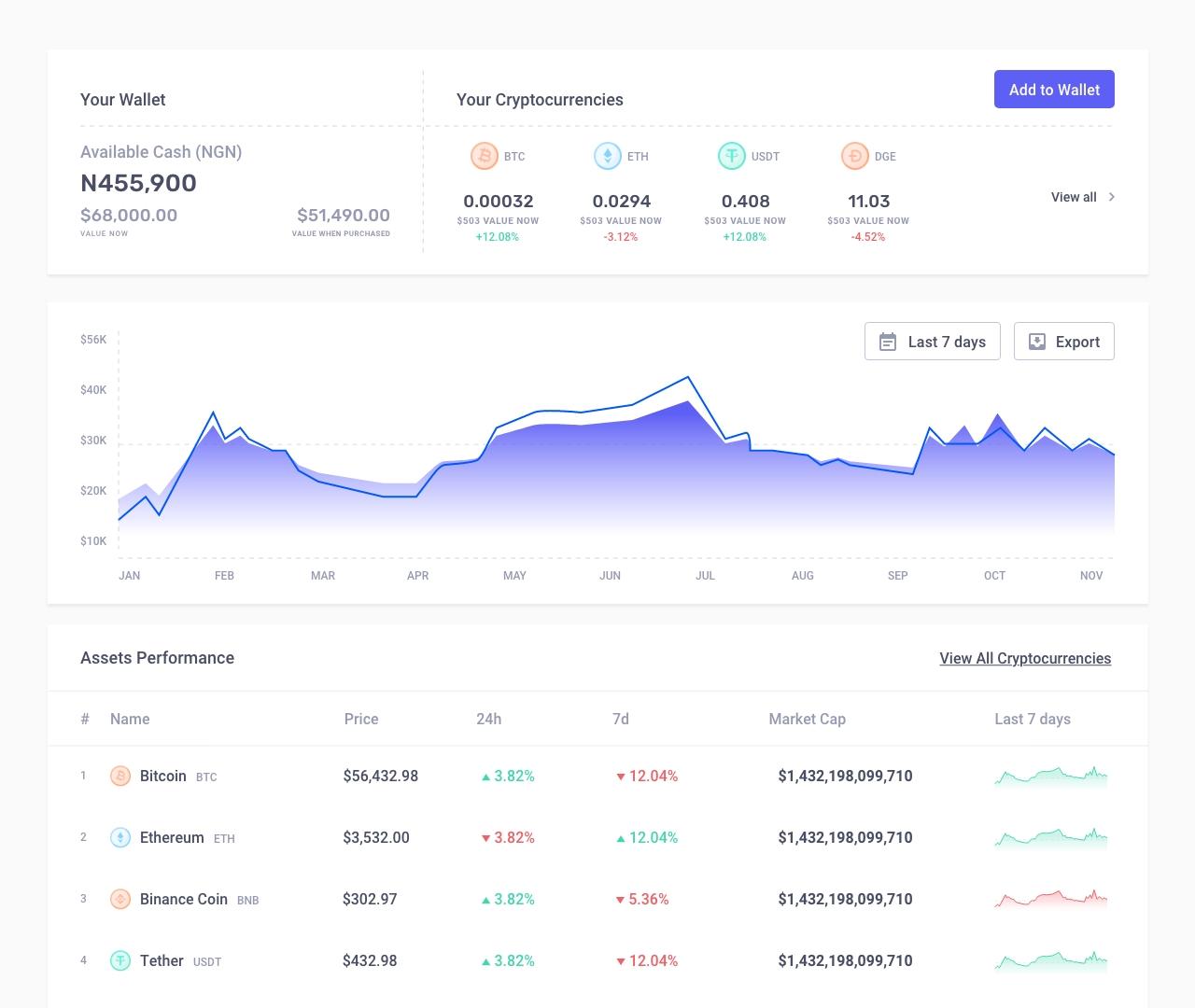Click the $56,432.98 Bitcoin price
Image resolution: width=1195 pixels, height=1008 pixels.
pos(381,776)
